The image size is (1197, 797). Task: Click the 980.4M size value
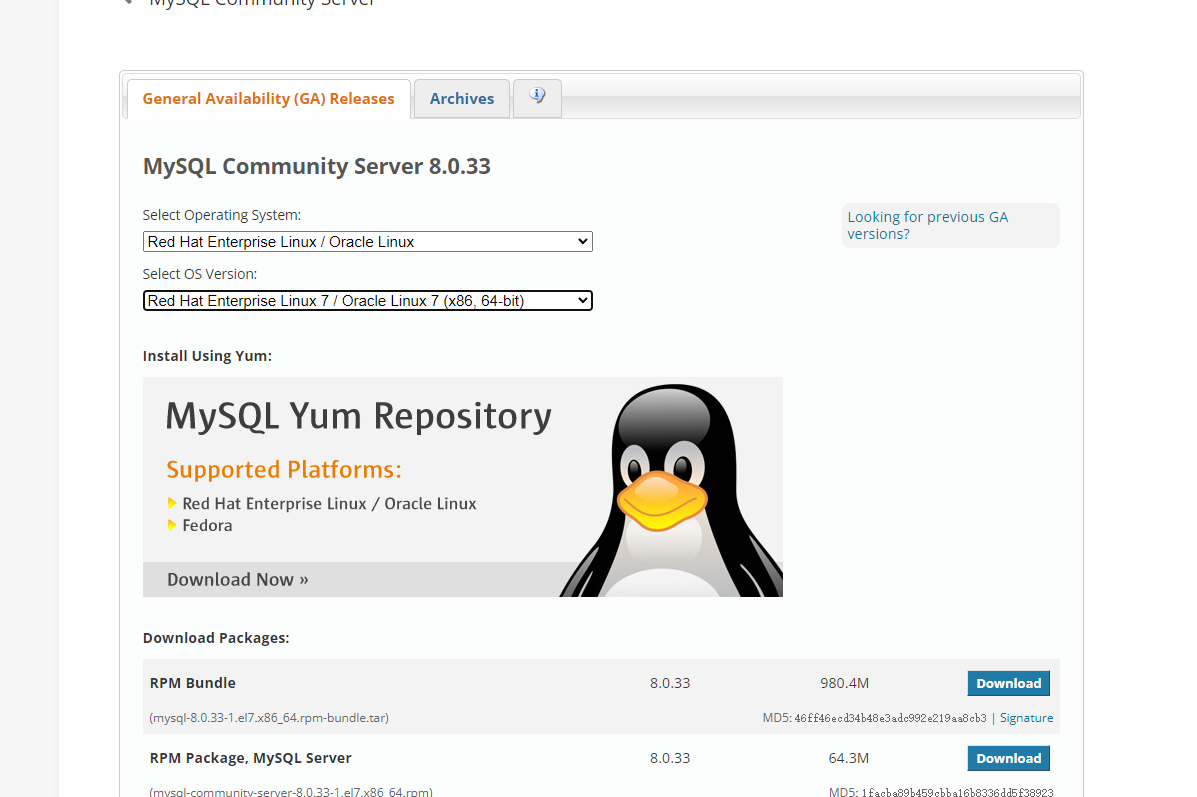[x=844, y=683]
